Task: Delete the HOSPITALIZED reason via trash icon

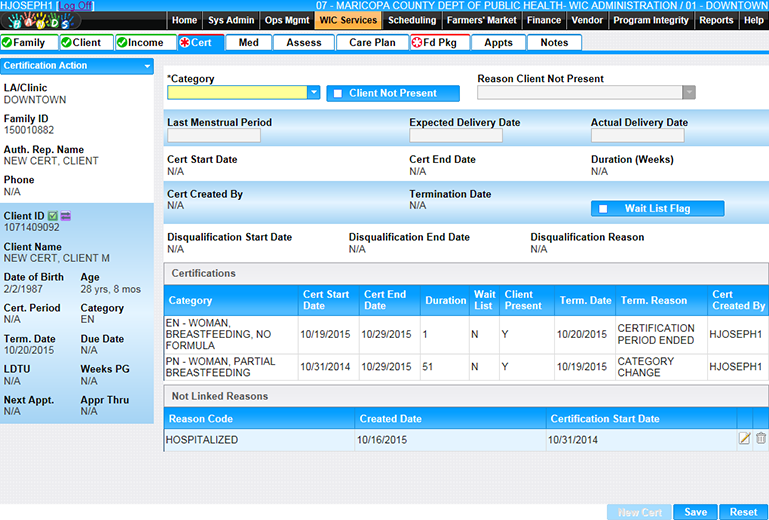Action: [761, 438]
